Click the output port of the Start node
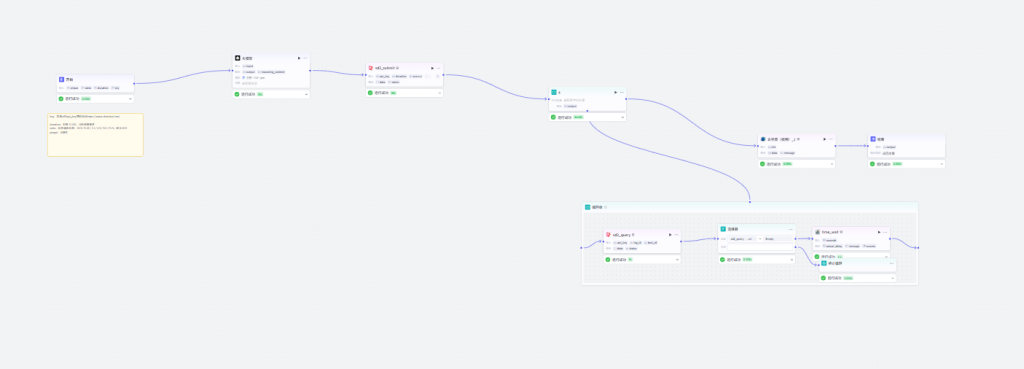 (134, 84)
